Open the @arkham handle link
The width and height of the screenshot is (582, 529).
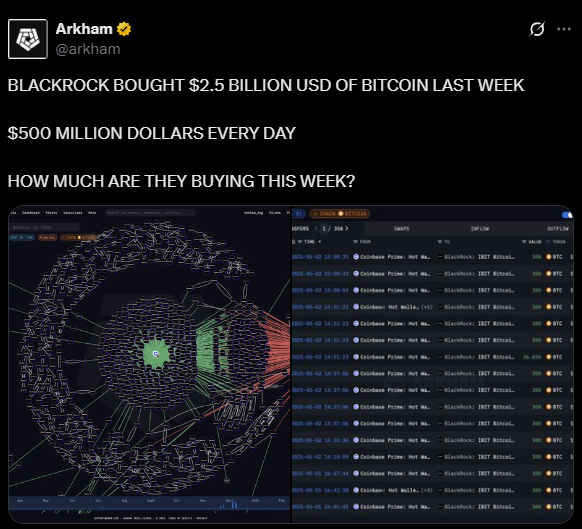pyautogui.click(x=88, y=49)
